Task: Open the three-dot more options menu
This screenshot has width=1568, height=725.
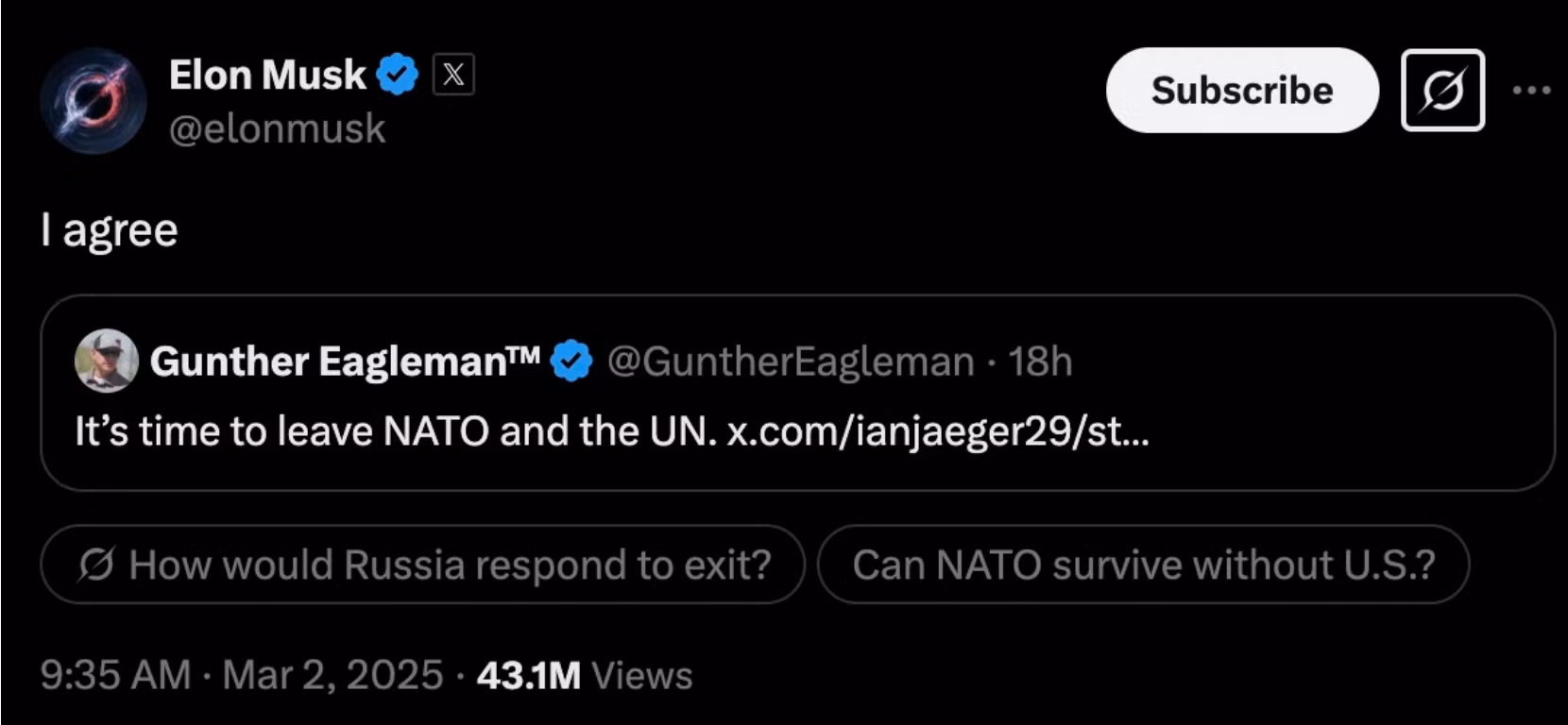Action: (x=1531, y=91)
